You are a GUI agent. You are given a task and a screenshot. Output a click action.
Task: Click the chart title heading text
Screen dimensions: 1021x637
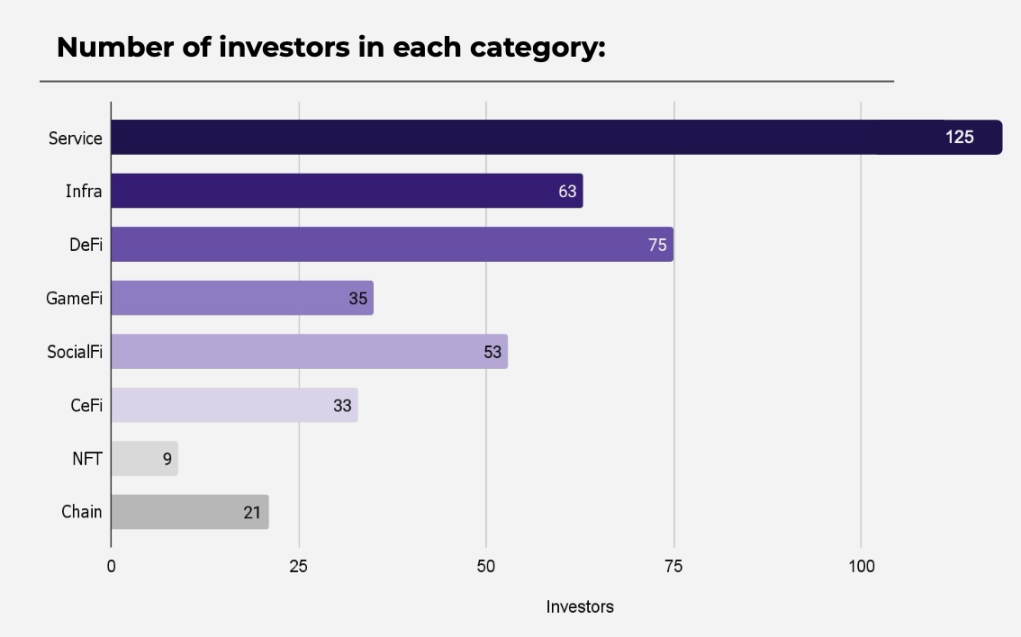click(x=331, y=47)
